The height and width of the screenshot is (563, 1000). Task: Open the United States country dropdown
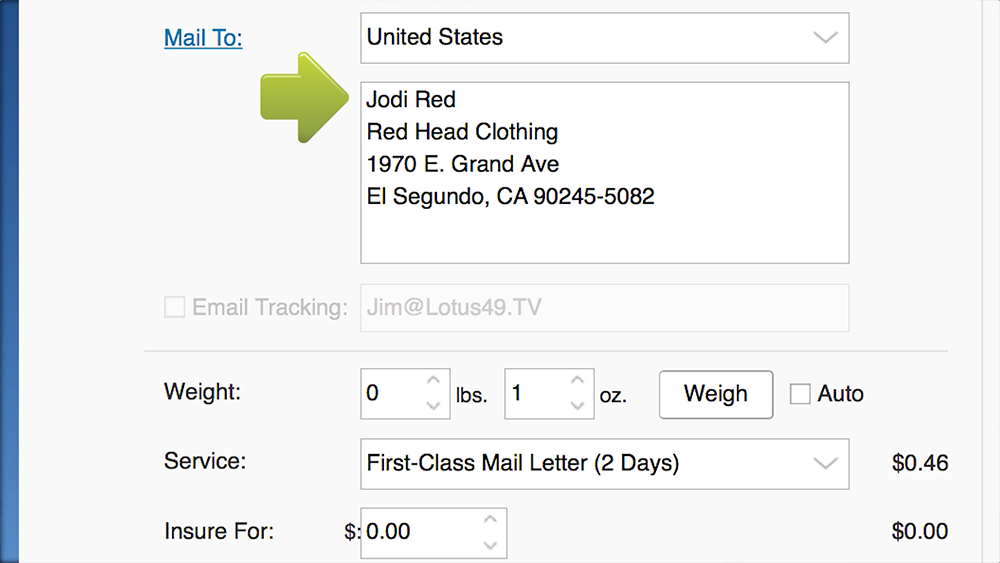pyautogui.click(x=604, y=38)
